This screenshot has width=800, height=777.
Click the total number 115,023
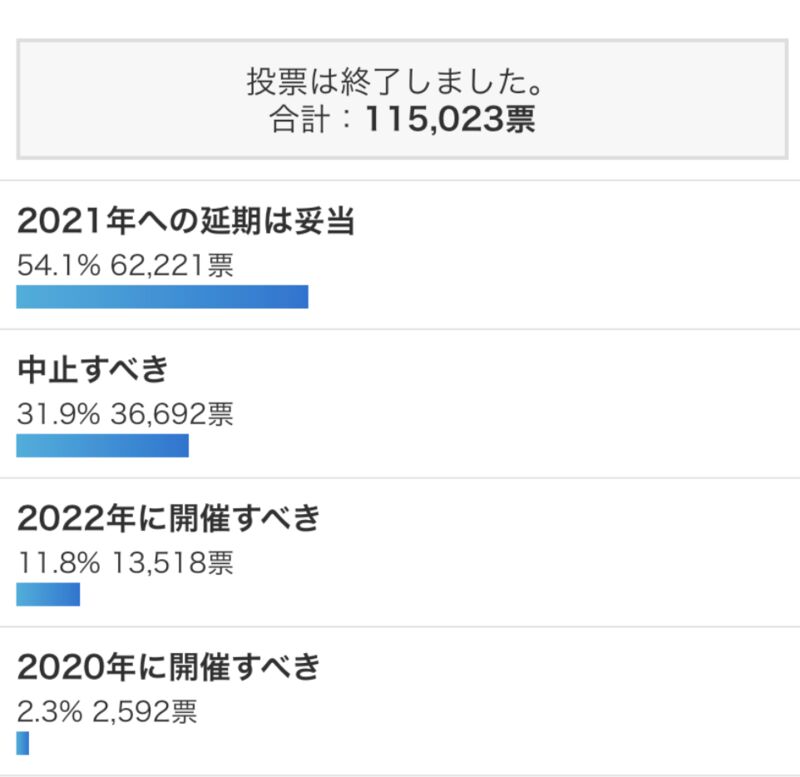tap(431, 120)
